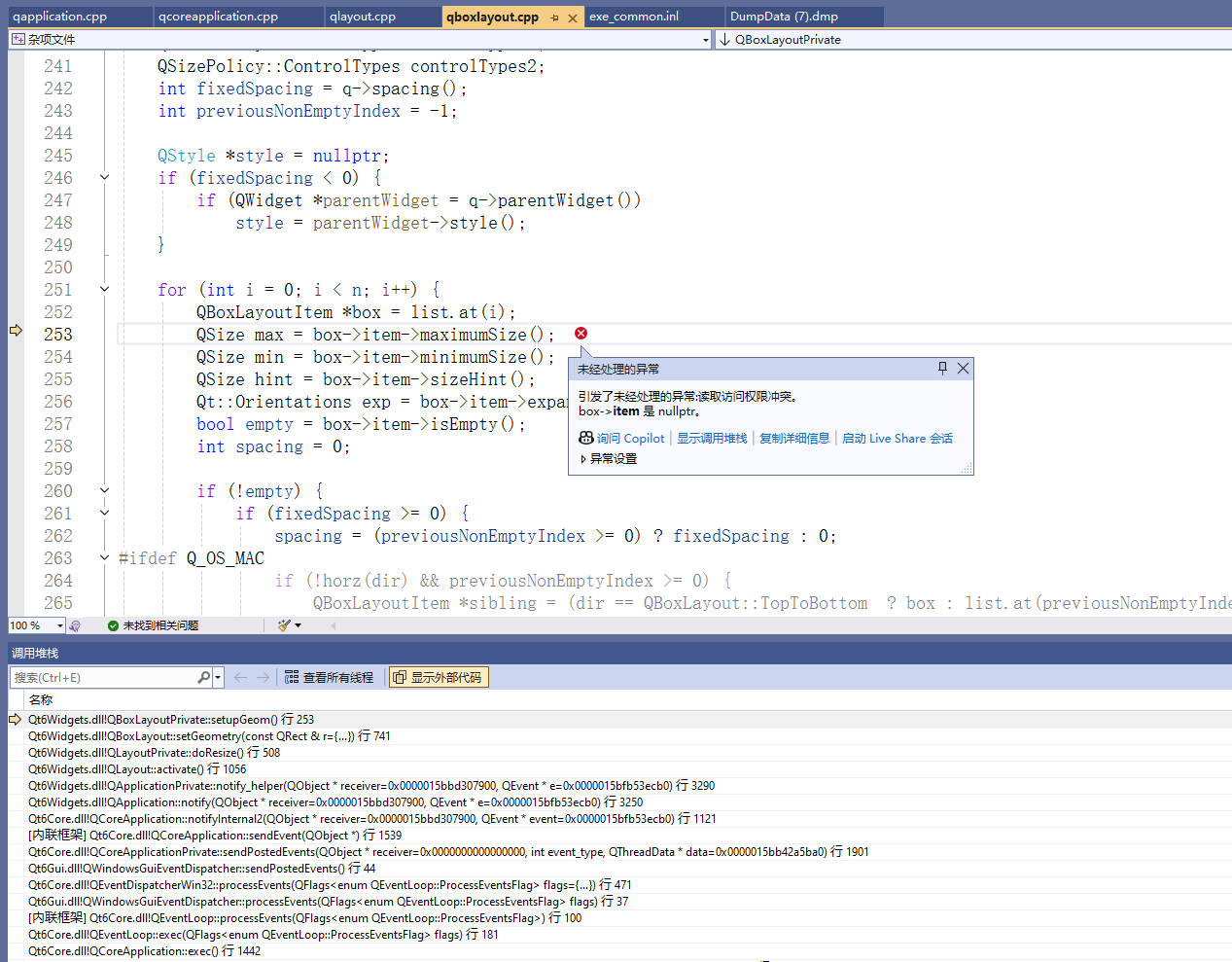This screenshot has width=1232, height=962.
Task: Click the yellow current statement arrow at line 253
Action: 16,331
